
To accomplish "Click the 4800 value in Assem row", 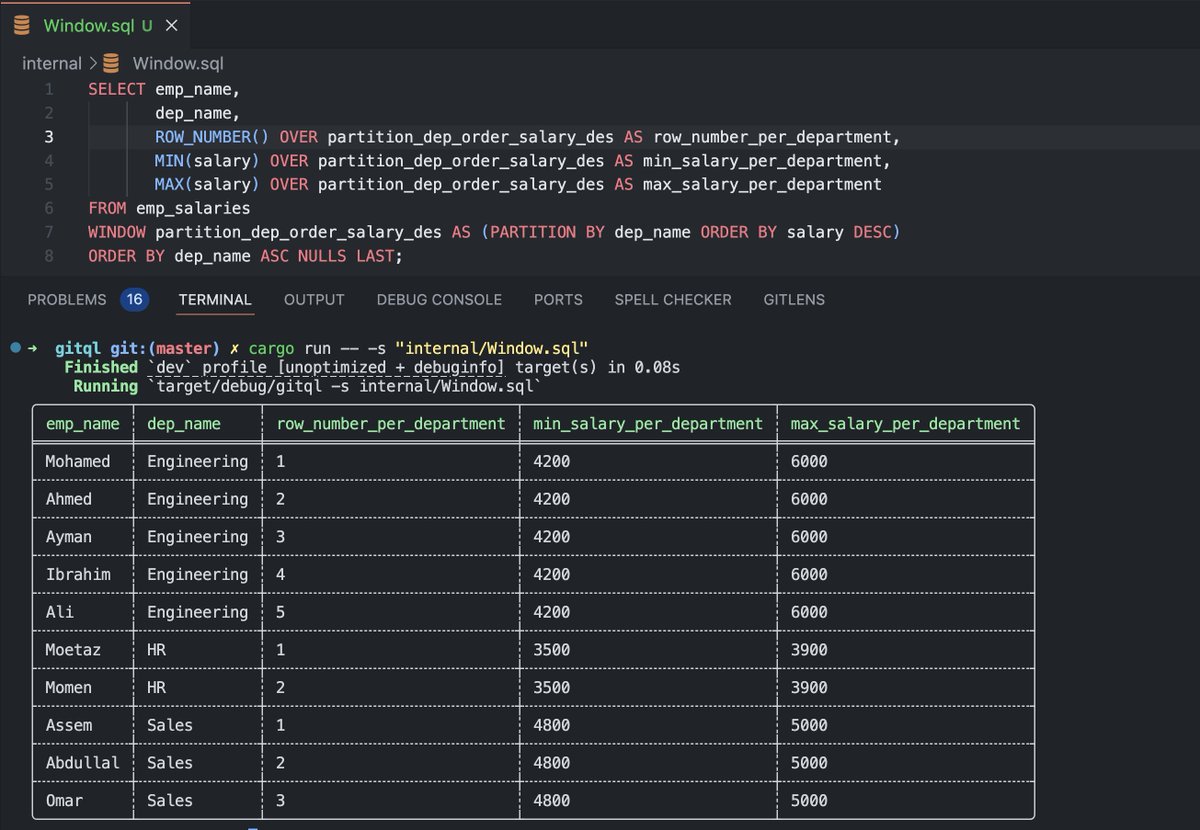I will point(552,725).
